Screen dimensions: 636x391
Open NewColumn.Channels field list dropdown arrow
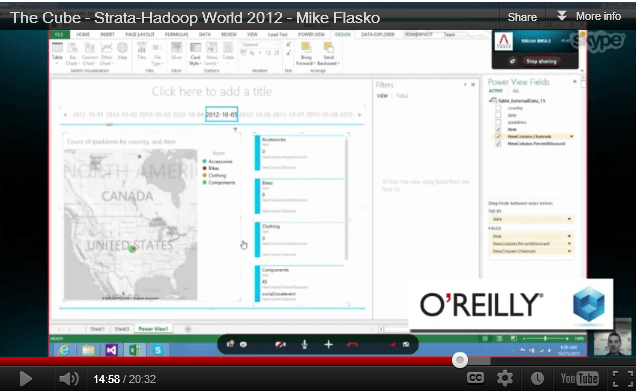coord(571,136)
